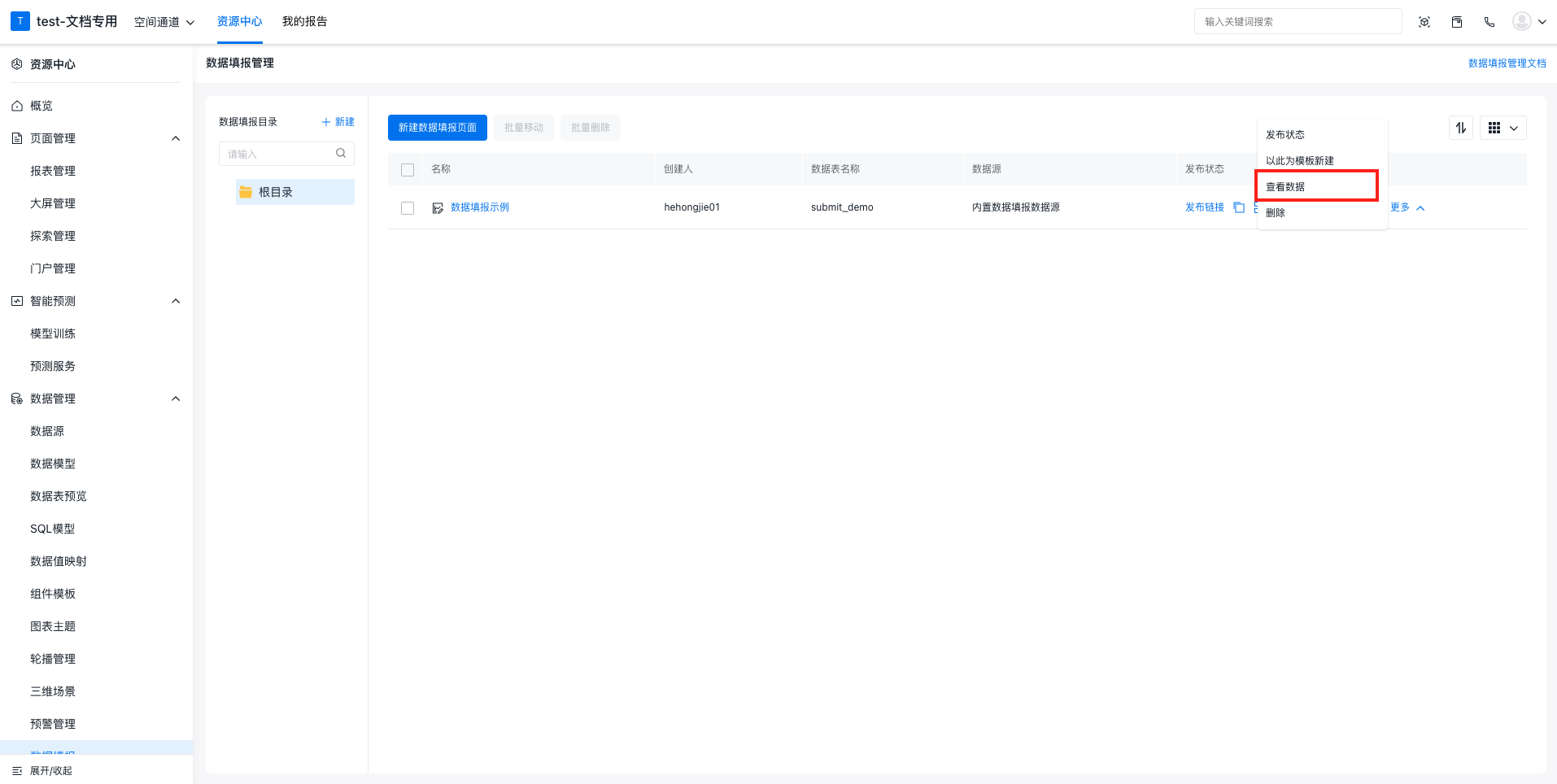Open the 数据填报管理文档 link
This screenshot has height=784, width=1557.
pyautogui.click(x=1507, y=63)
